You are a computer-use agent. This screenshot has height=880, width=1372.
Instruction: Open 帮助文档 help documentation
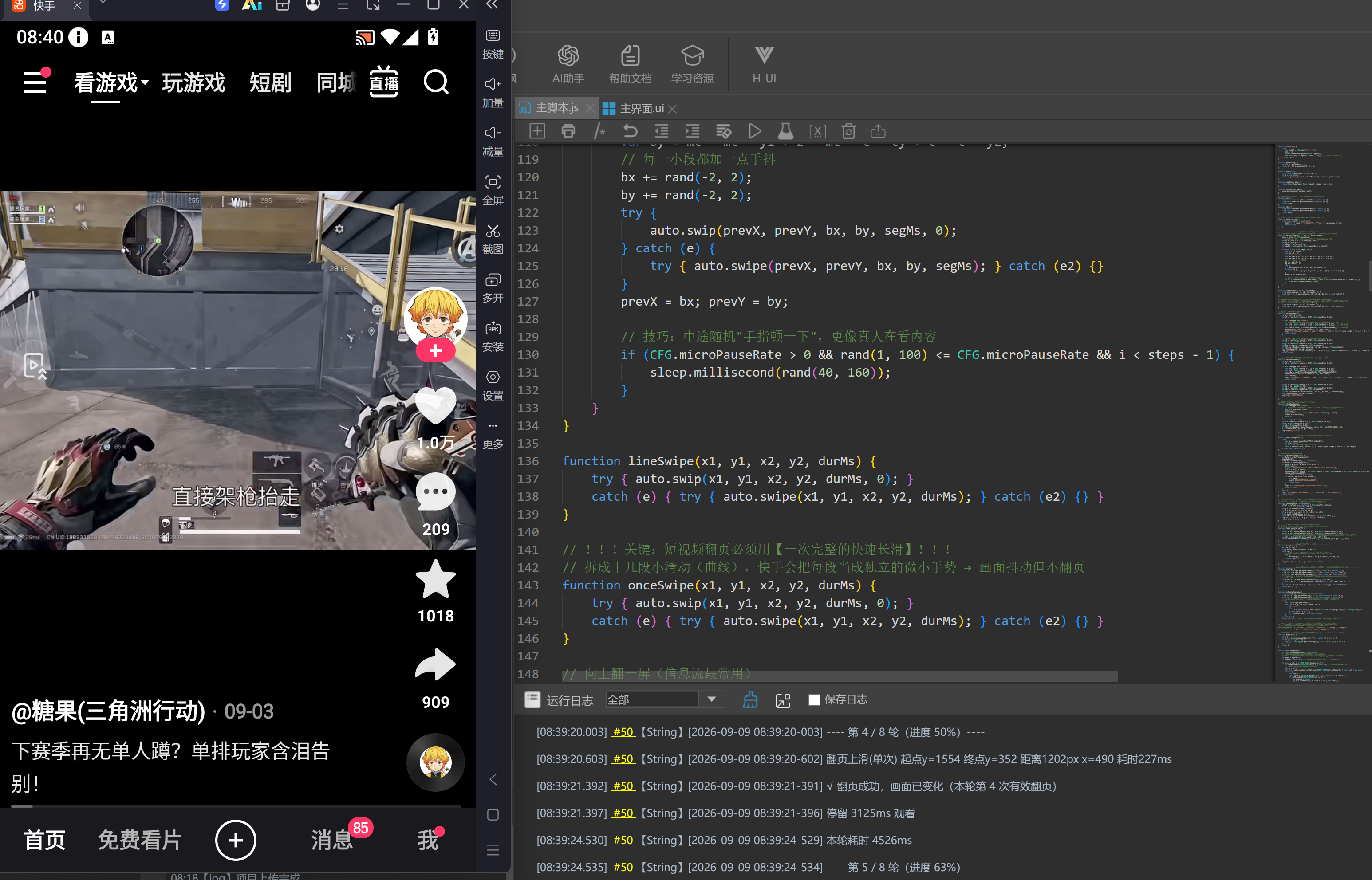click(x=630, y=64)
